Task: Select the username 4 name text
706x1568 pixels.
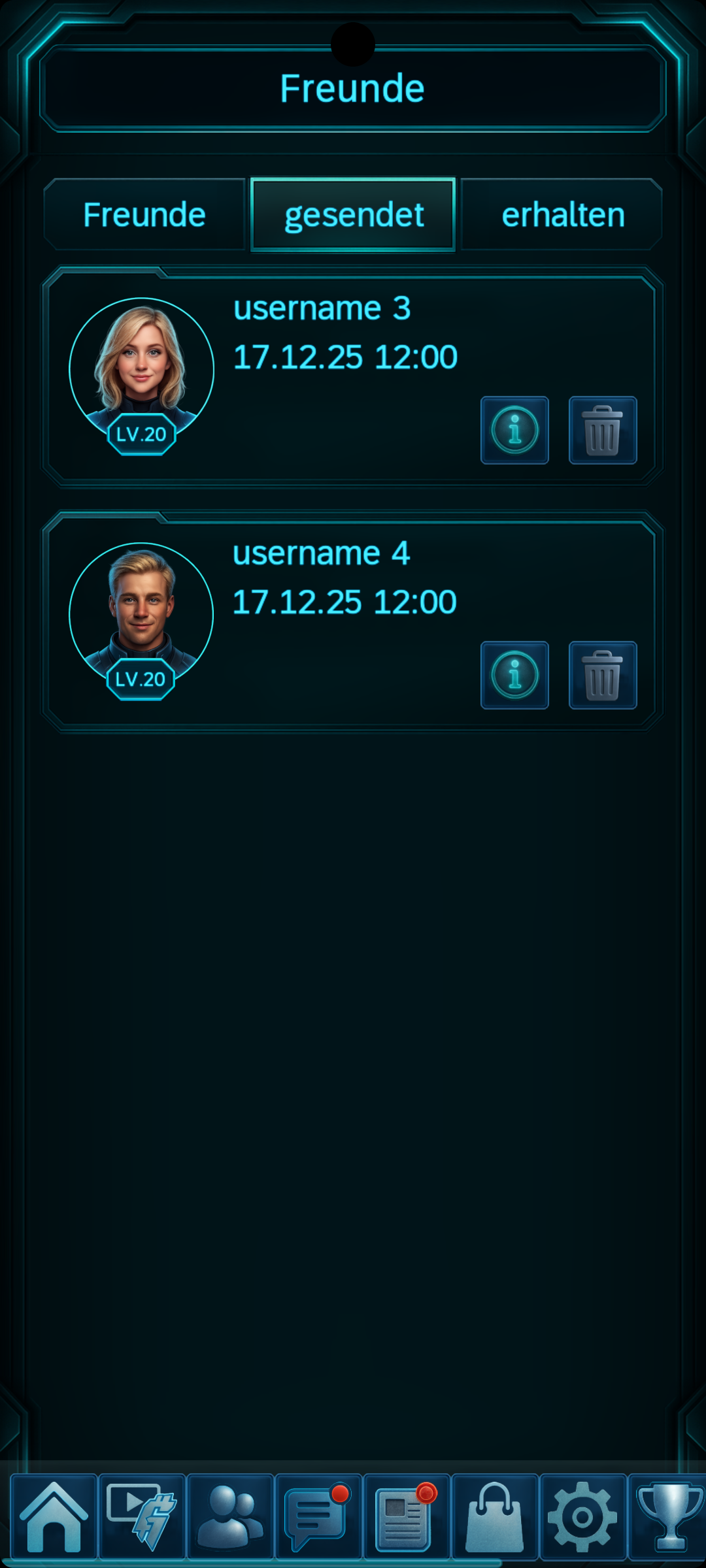Action: point(322,553)
